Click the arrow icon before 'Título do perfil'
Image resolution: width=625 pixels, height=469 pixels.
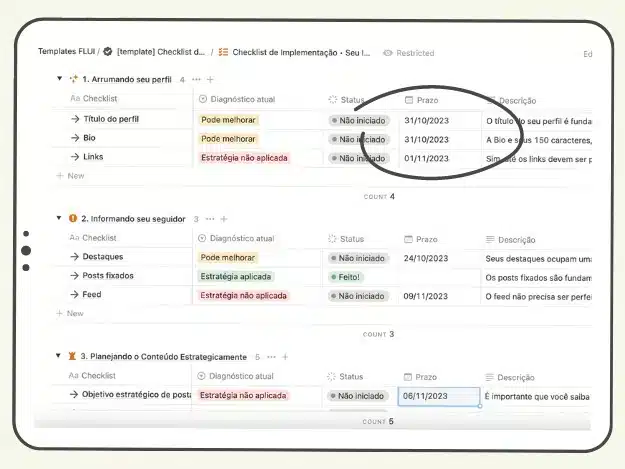click(75, 120)
